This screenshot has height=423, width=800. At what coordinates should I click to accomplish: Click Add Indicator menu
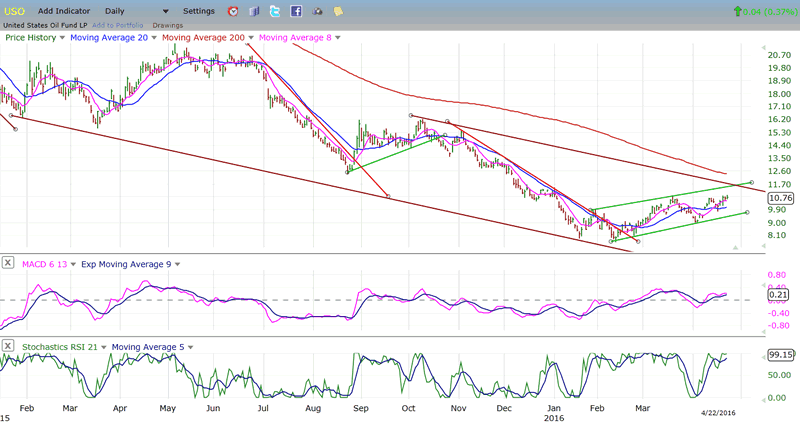point(65,11)
